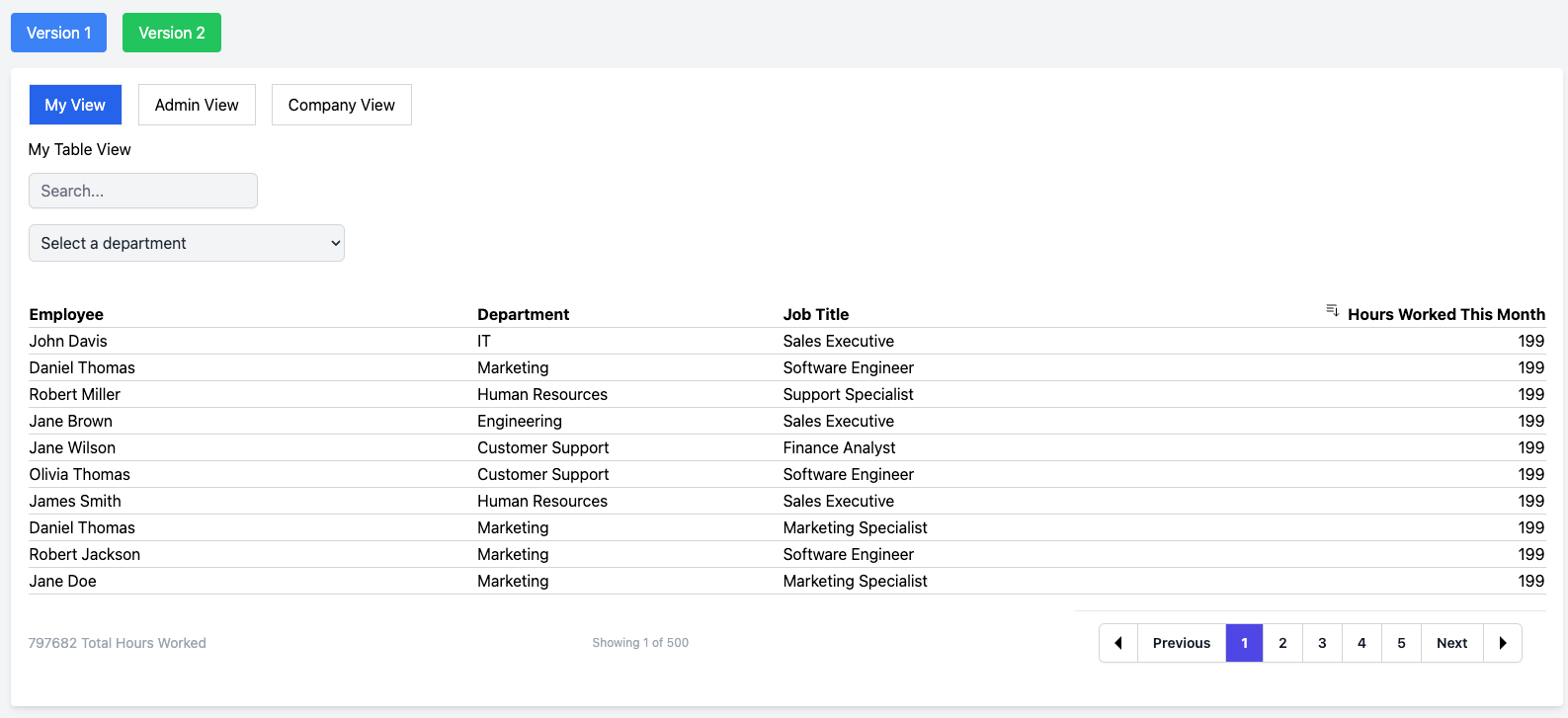Go to page 3
Viewport: 1568px width, 718px height.
click(x=1322, y=643)
